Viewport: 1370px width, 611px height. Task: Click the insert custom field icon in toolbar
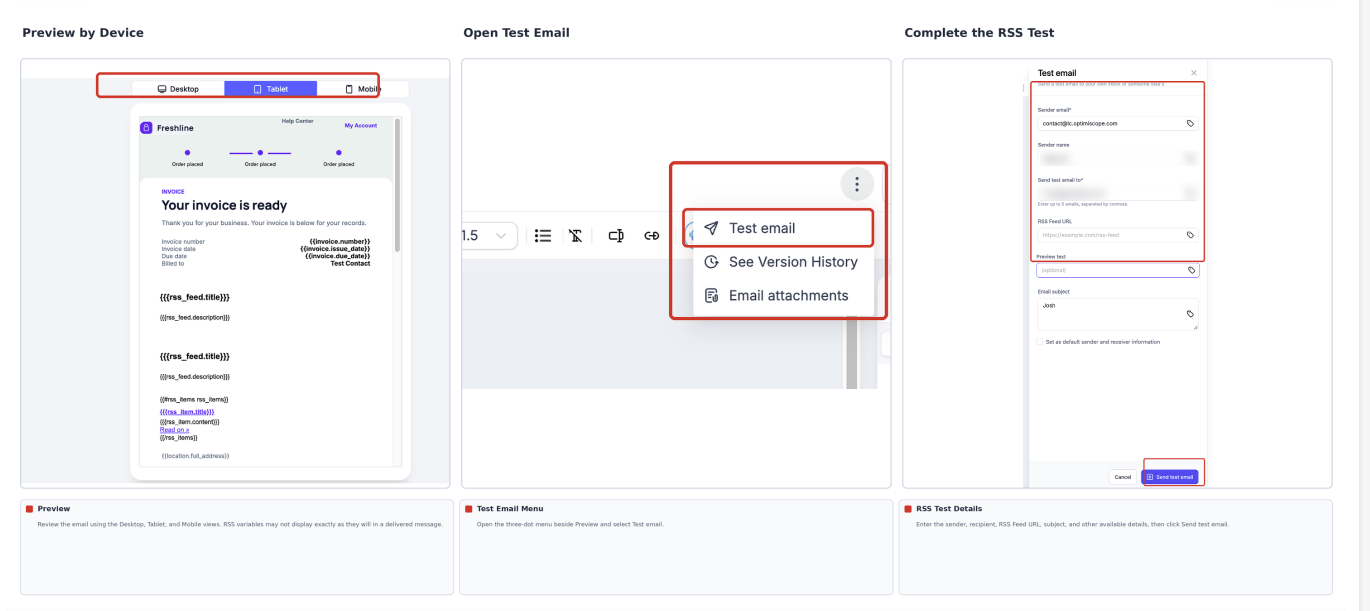pos(616,236)
